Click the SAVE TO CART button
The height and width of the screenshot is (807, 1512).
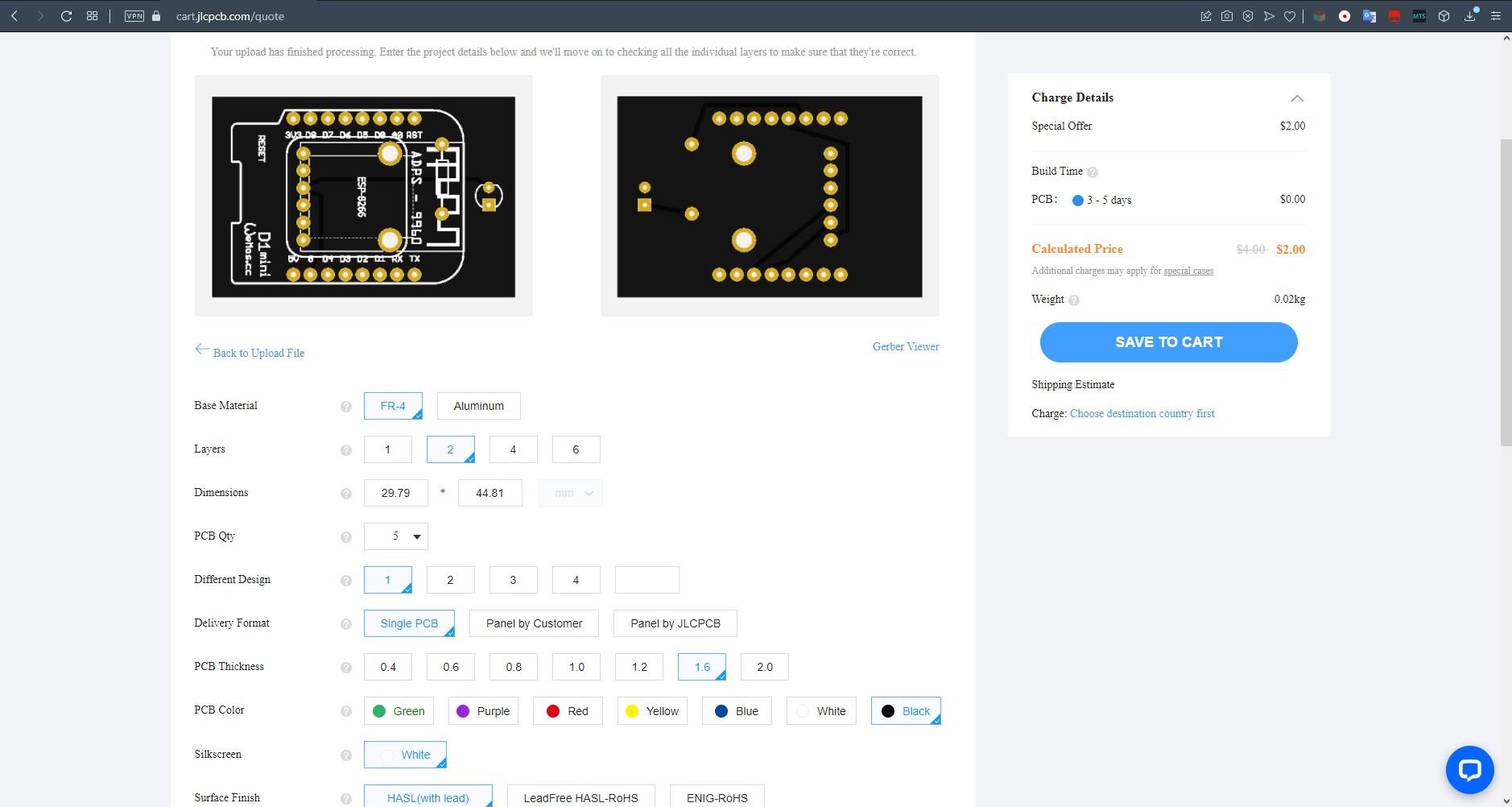click(1168, 341)
